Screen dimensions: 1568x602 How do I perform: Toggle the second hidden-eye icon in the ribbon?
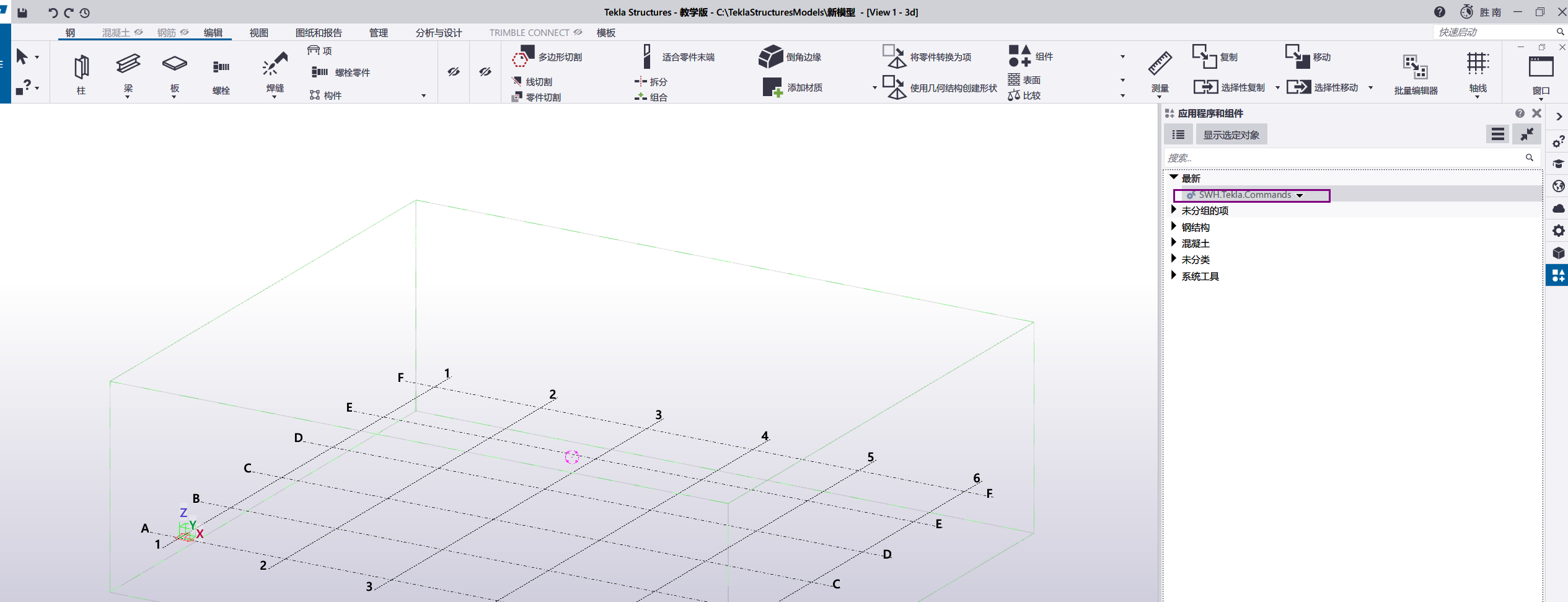(x=485, y=72)
